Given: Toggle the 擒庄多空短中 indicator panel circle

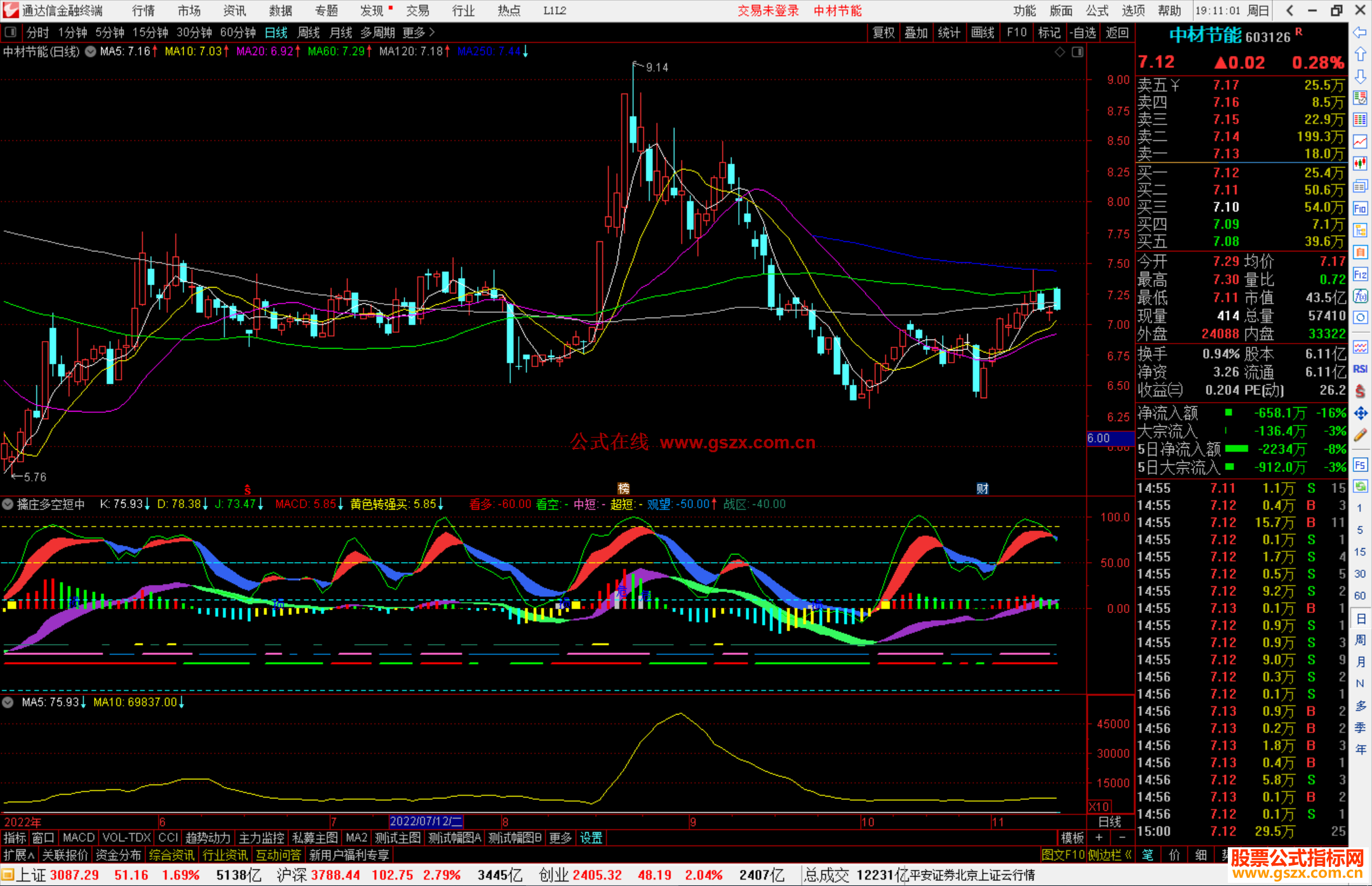Looking at the screenshot, I should coord(8,504).
